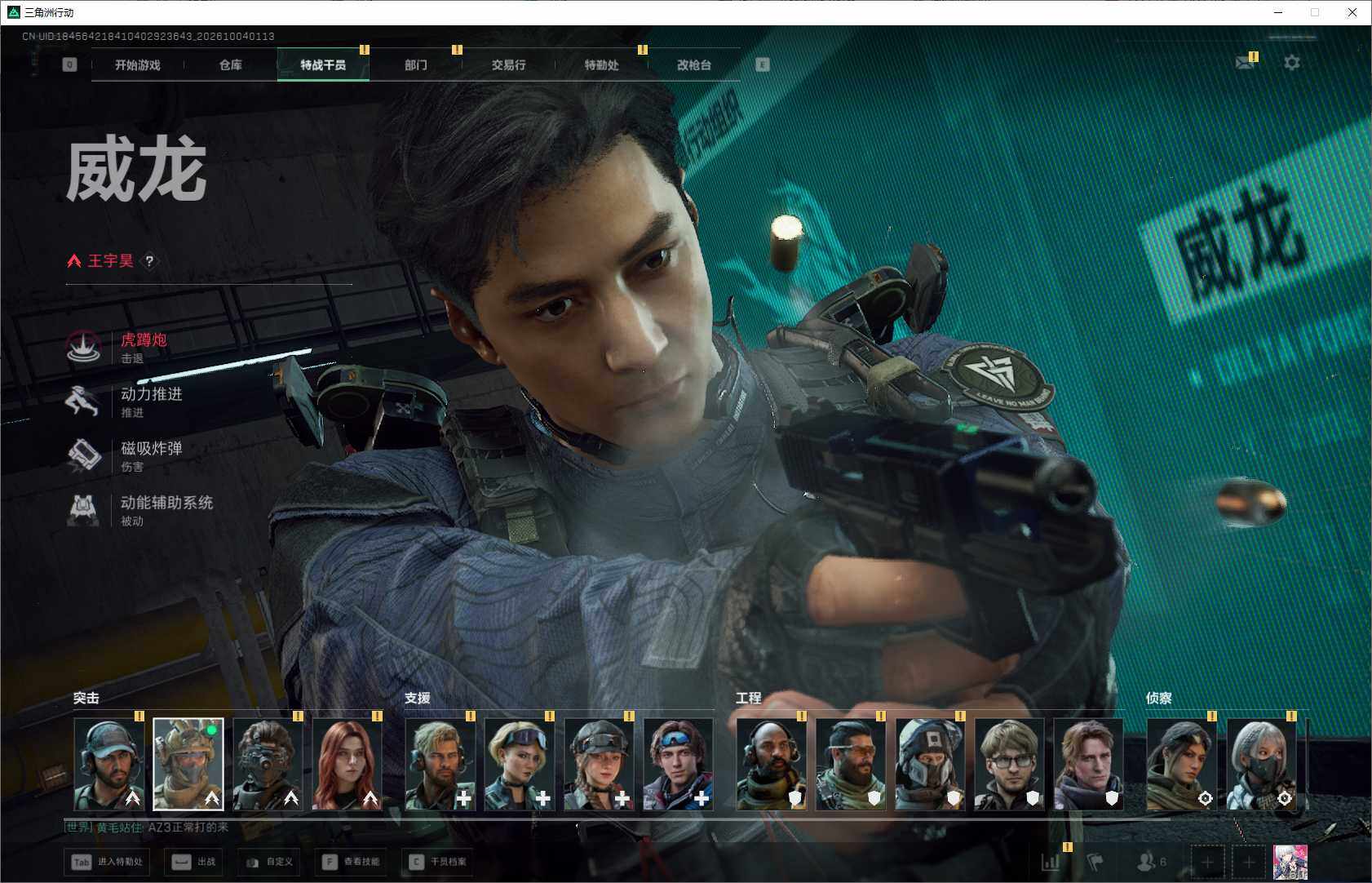Select the masked helmet engineer operator
Image resolution: width=1372 pixels, height=883 pixels.
pyautogui.click(x=930, y=765)
